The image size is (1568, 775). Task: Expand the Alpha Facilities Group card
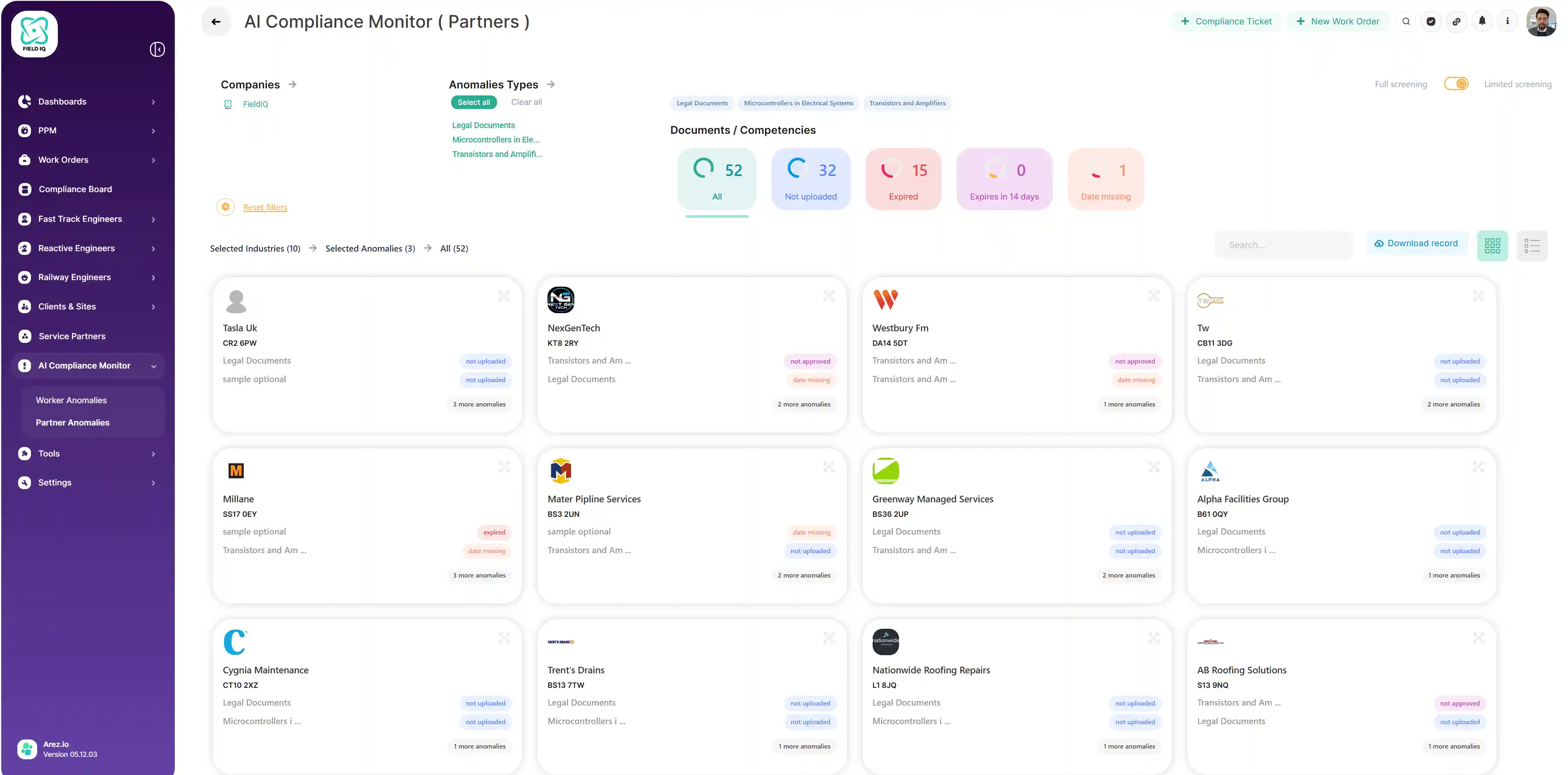[1478, 467]
